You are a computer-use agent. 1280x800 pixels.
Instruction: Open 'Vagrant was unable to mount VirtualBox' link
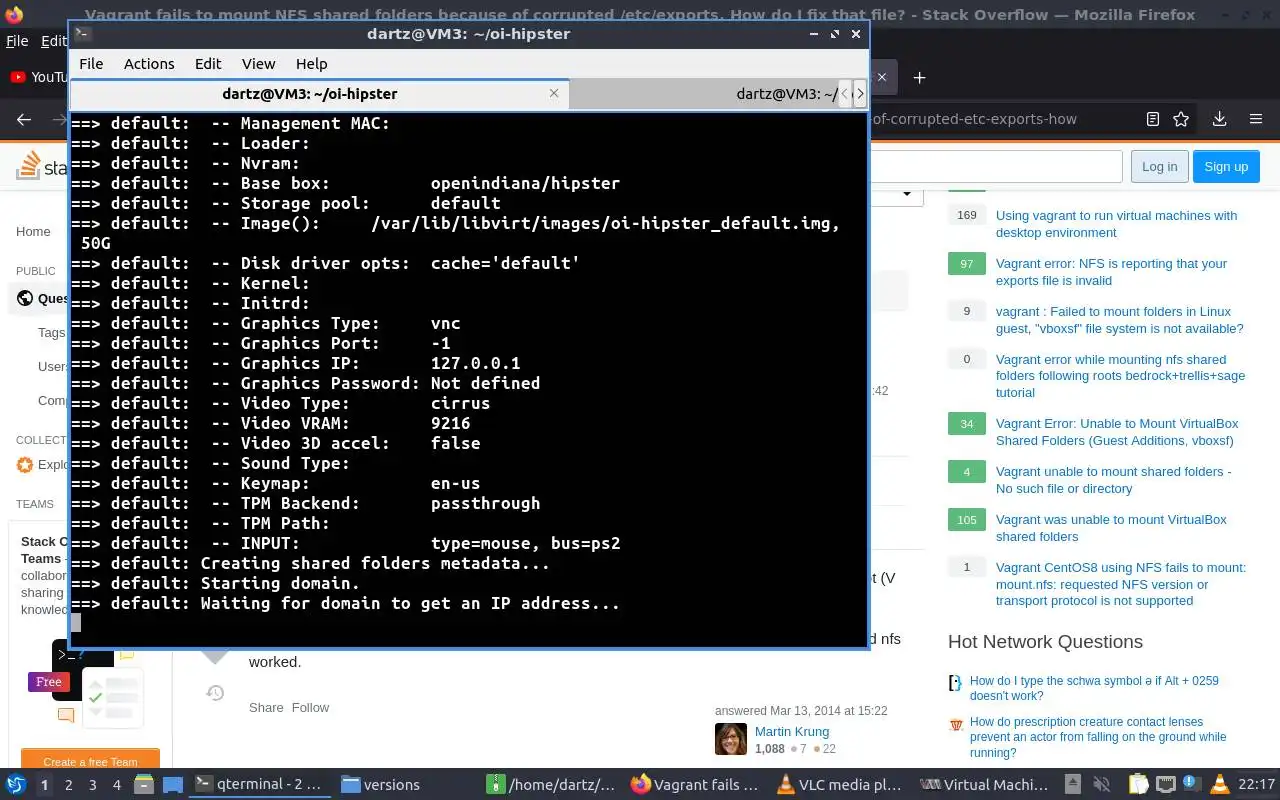[1111, 528]
